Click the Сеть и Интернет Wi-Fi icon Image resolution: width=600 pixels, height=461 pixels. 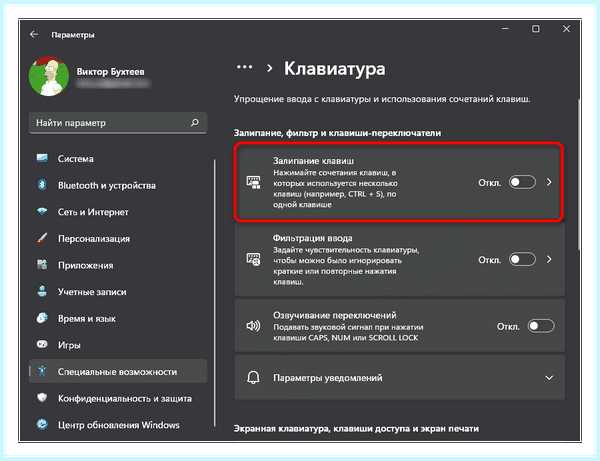(x=42, y=211)
